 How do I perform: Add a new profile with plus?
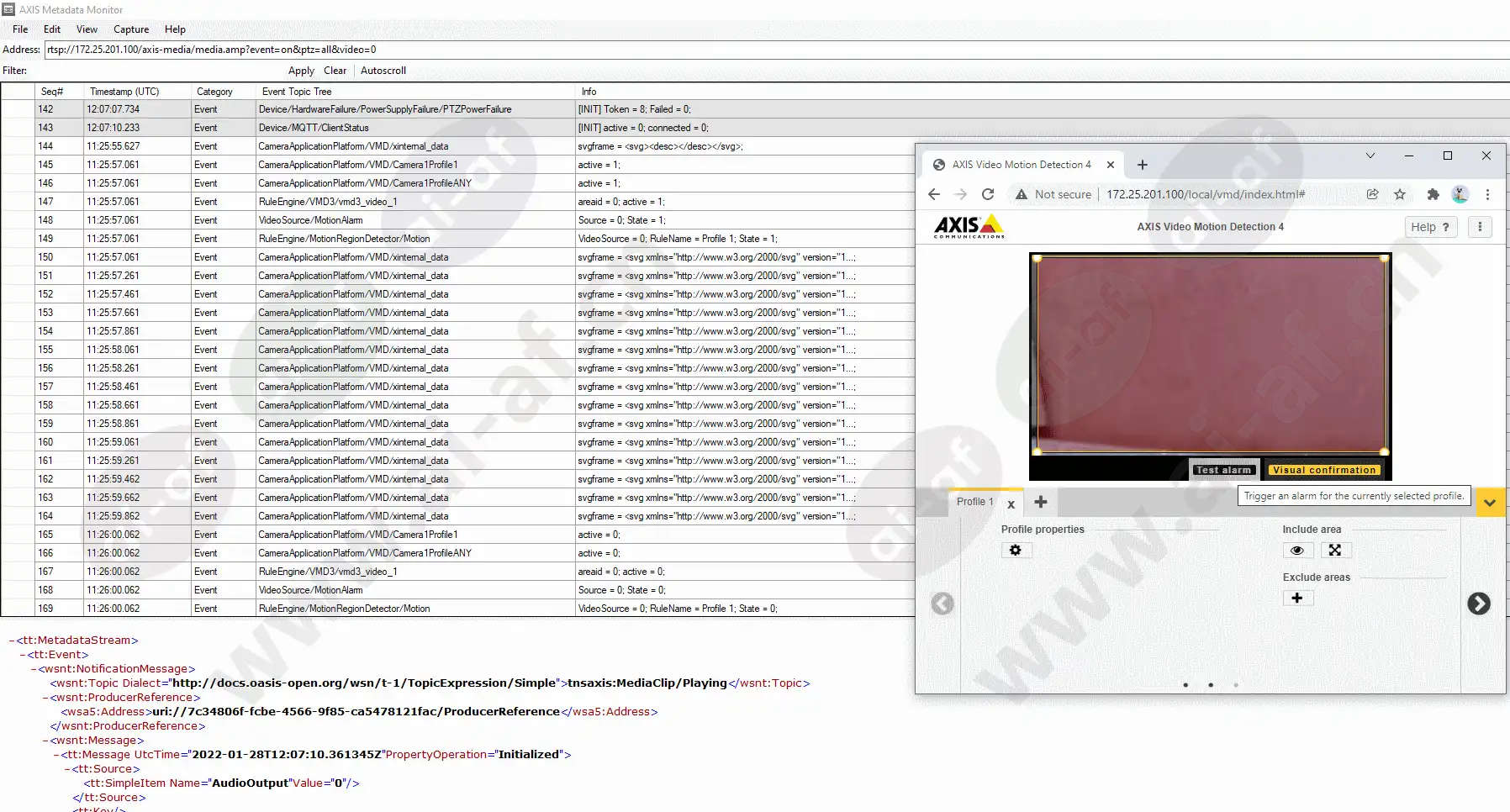[x=1041, y=502]
